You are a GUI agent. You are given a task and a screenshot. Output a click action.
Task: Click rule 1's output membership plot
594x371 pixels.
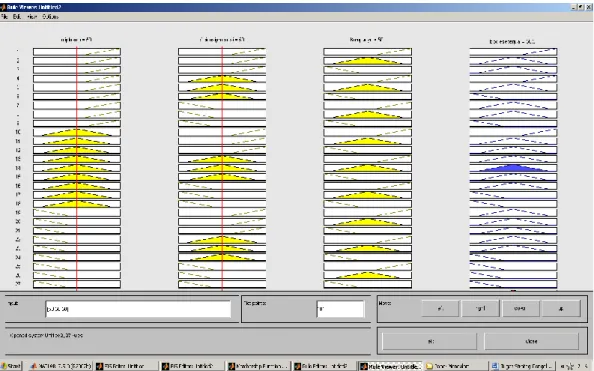[x=513, y=52]
